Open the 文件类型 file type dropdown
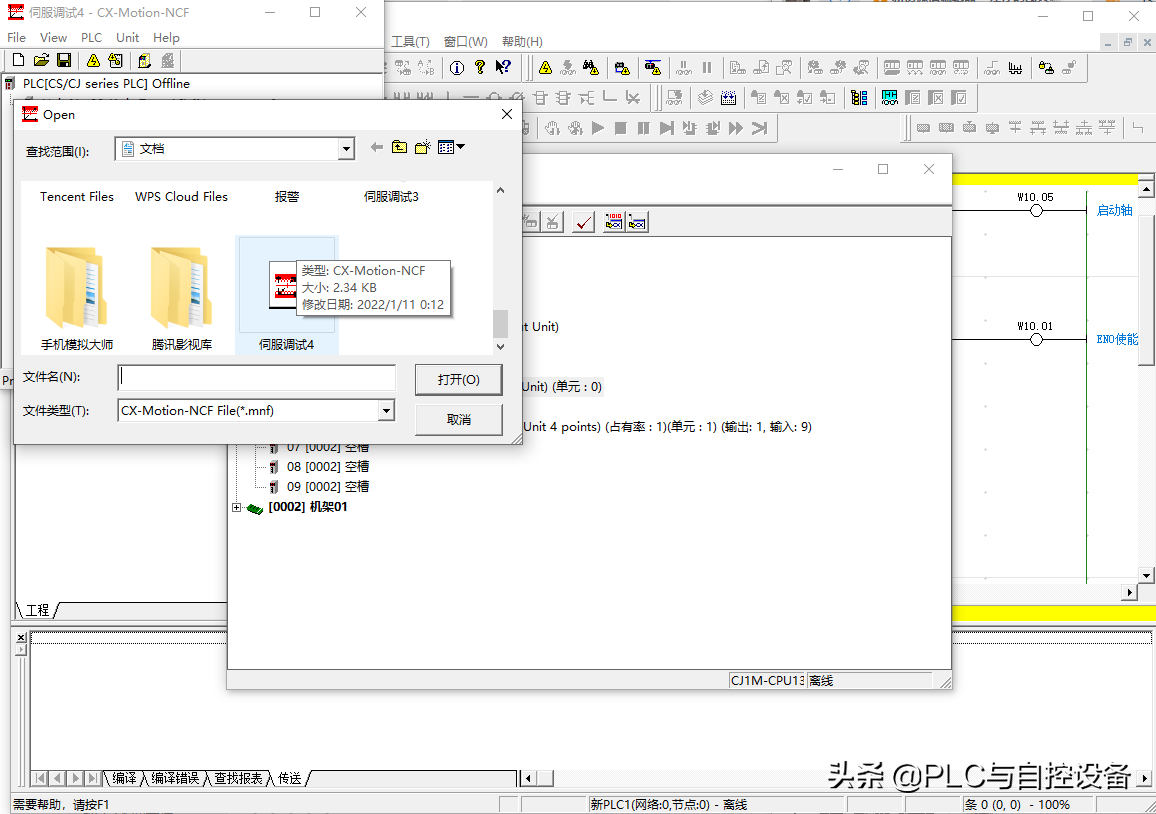 386,411
